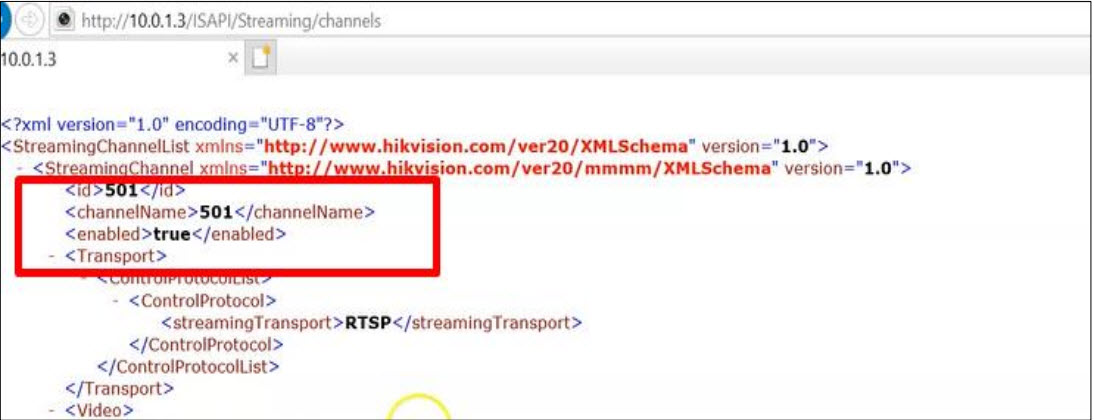The image size is (1094, 420).
Task: Click the RTSP streamingTransport value
Action: click(x=370, y=323)
